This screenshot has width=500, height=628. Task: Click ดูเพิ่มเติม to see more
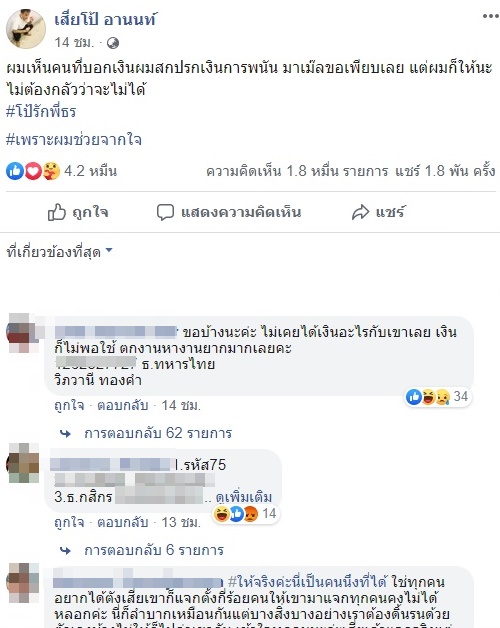tap(244, 497)
